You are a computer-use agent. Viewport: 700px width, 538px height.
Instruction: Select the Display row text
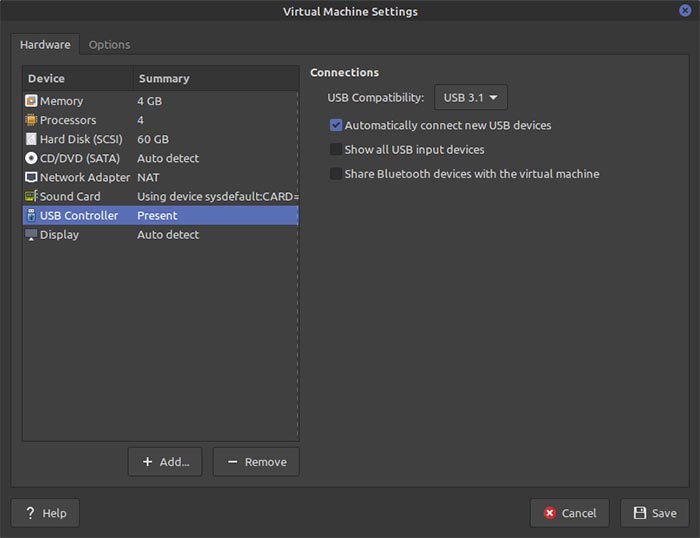[x=59, y=235]
